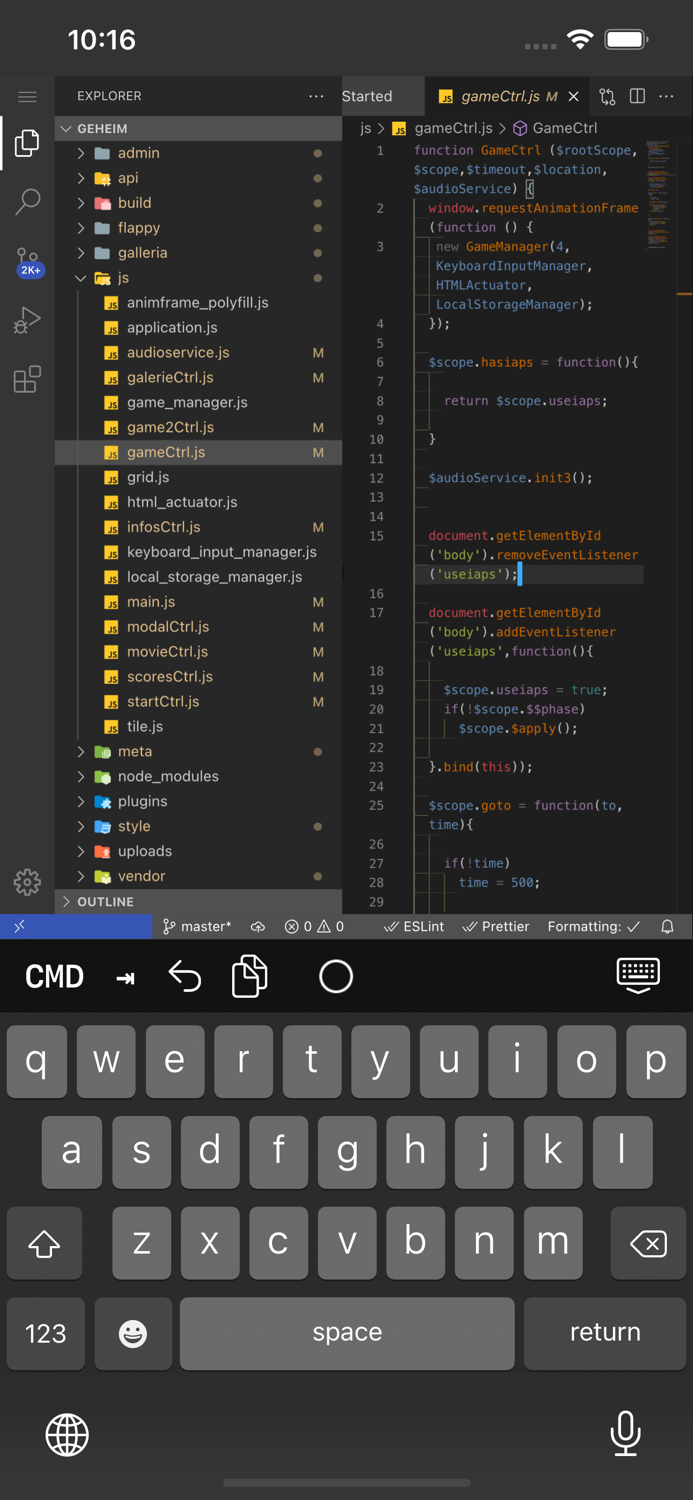Tap the undo arrow on the toolbar
The height and width of the screenshot is (1500, 693).
(x=185, y=975)
